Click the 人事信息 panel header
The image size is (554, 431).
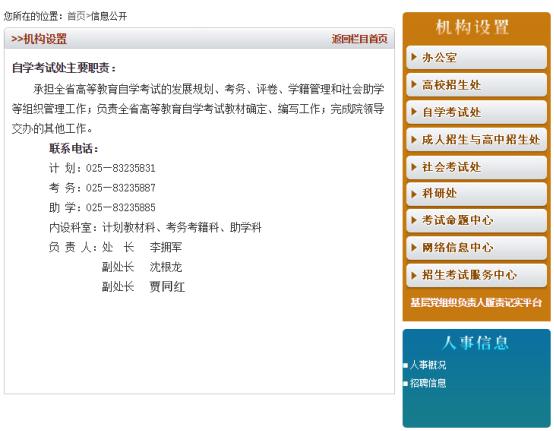point(476,343)
